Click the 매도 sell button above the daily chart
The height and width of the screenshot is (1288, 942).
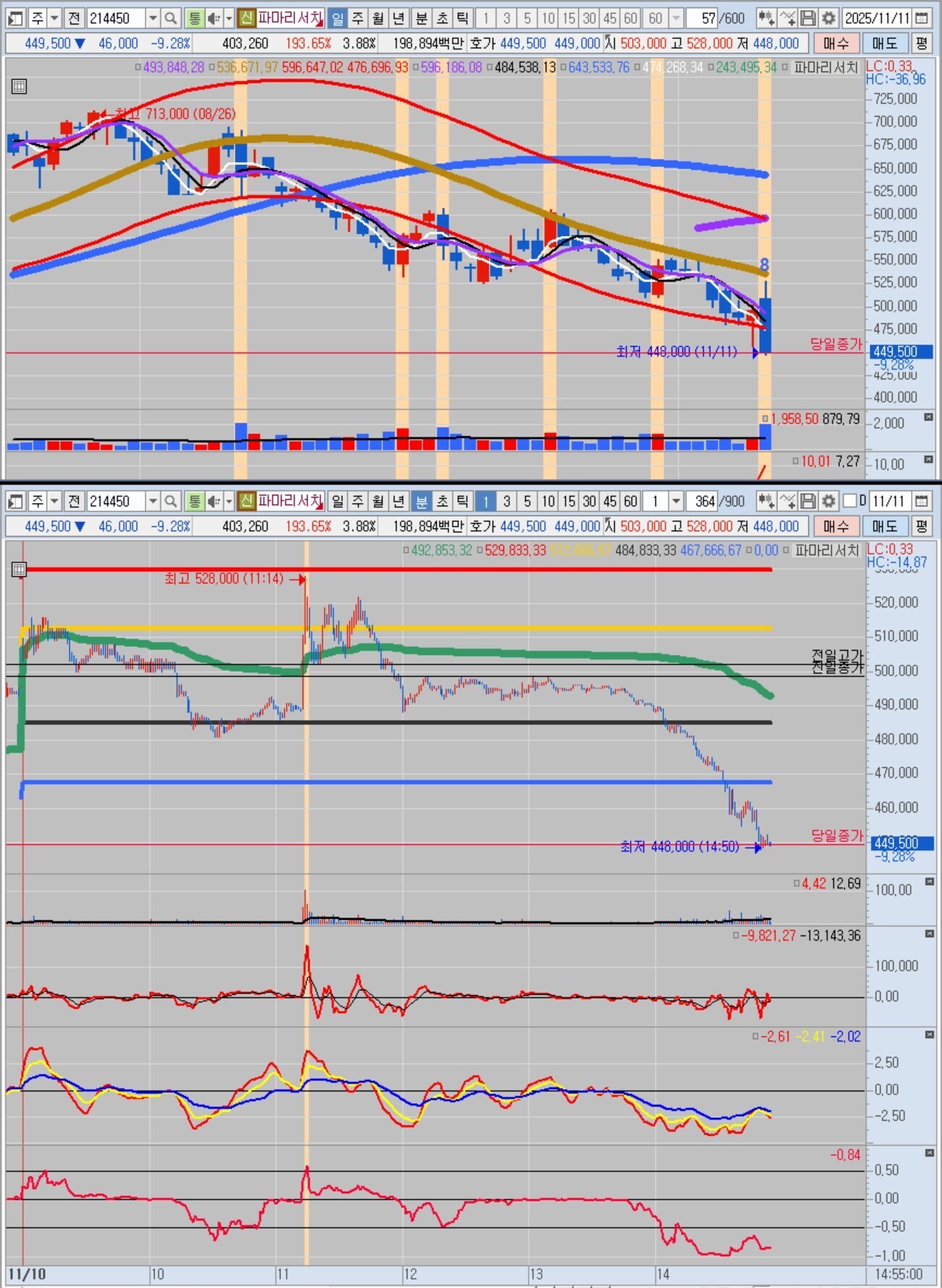click(x=884, y=43)
